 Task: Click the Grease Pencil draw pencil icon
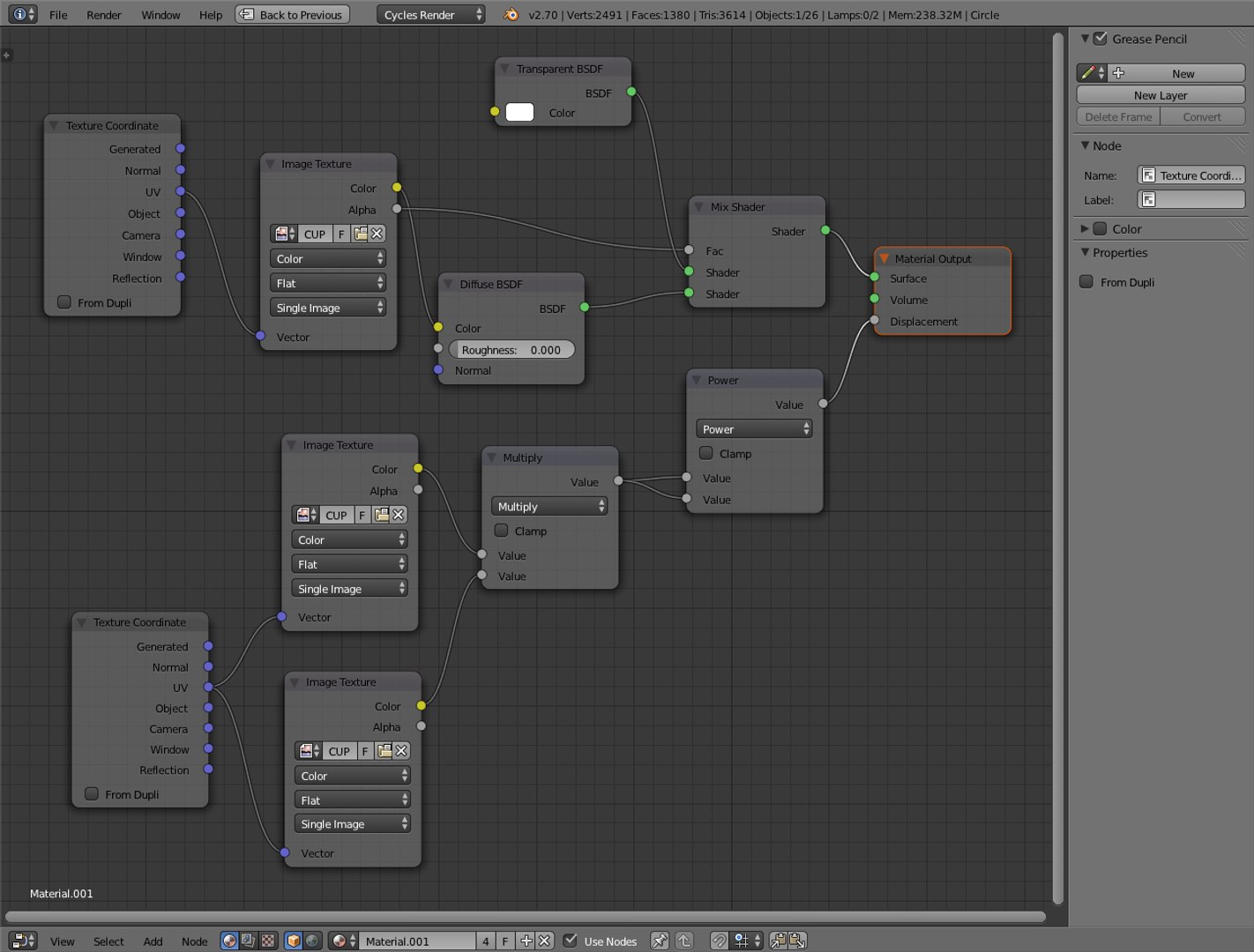1092,73
